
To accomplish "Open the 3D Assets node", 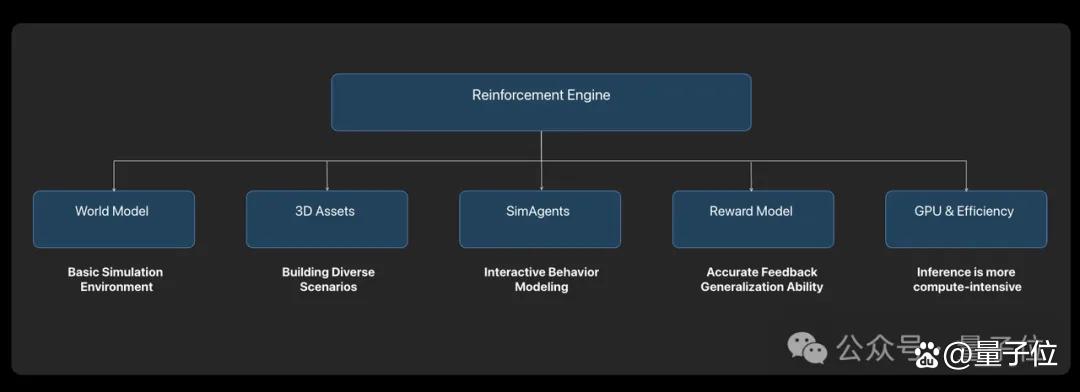I will (326, 219).
